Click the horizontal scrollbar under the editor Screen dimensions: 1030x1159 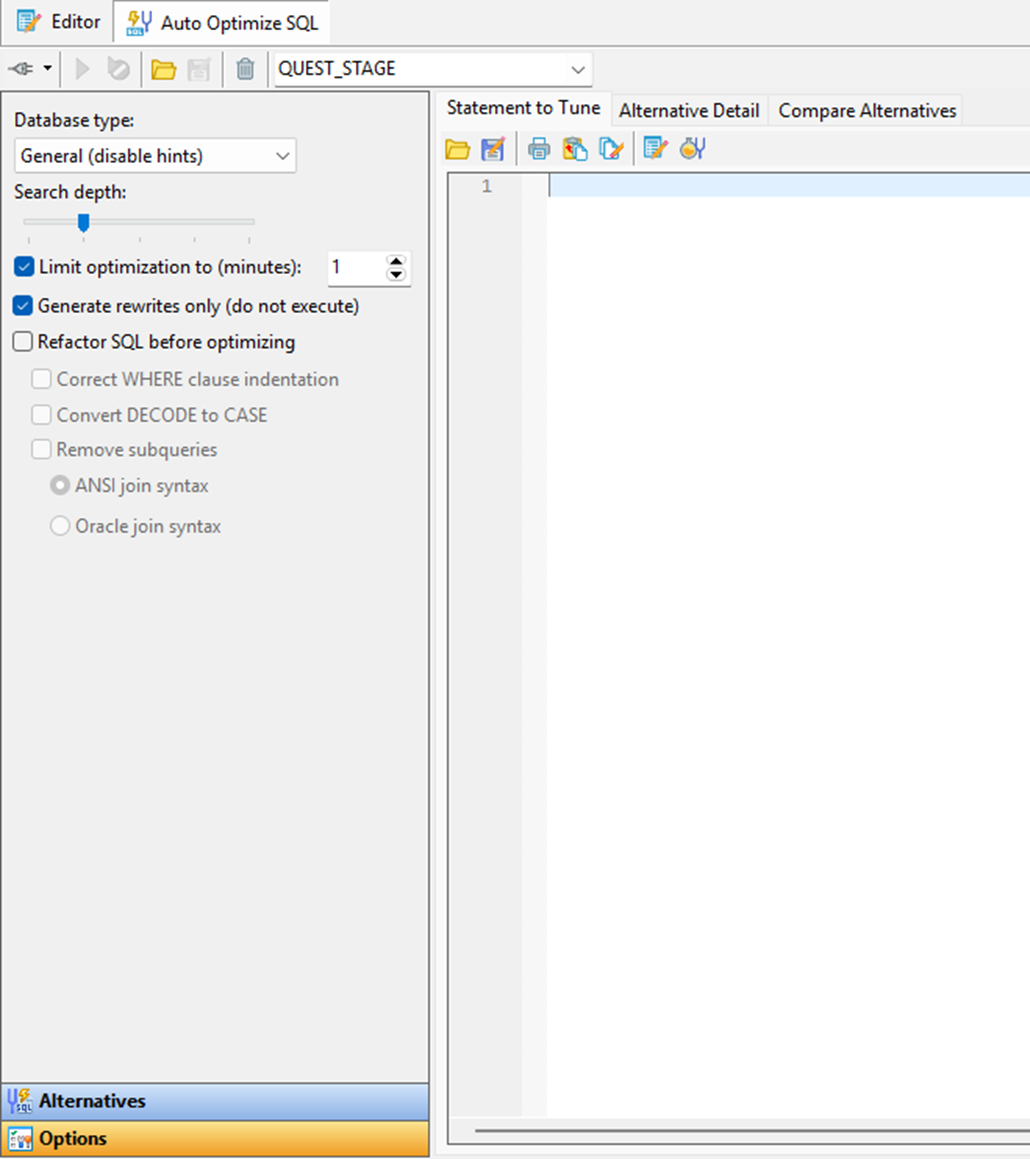752,1131
